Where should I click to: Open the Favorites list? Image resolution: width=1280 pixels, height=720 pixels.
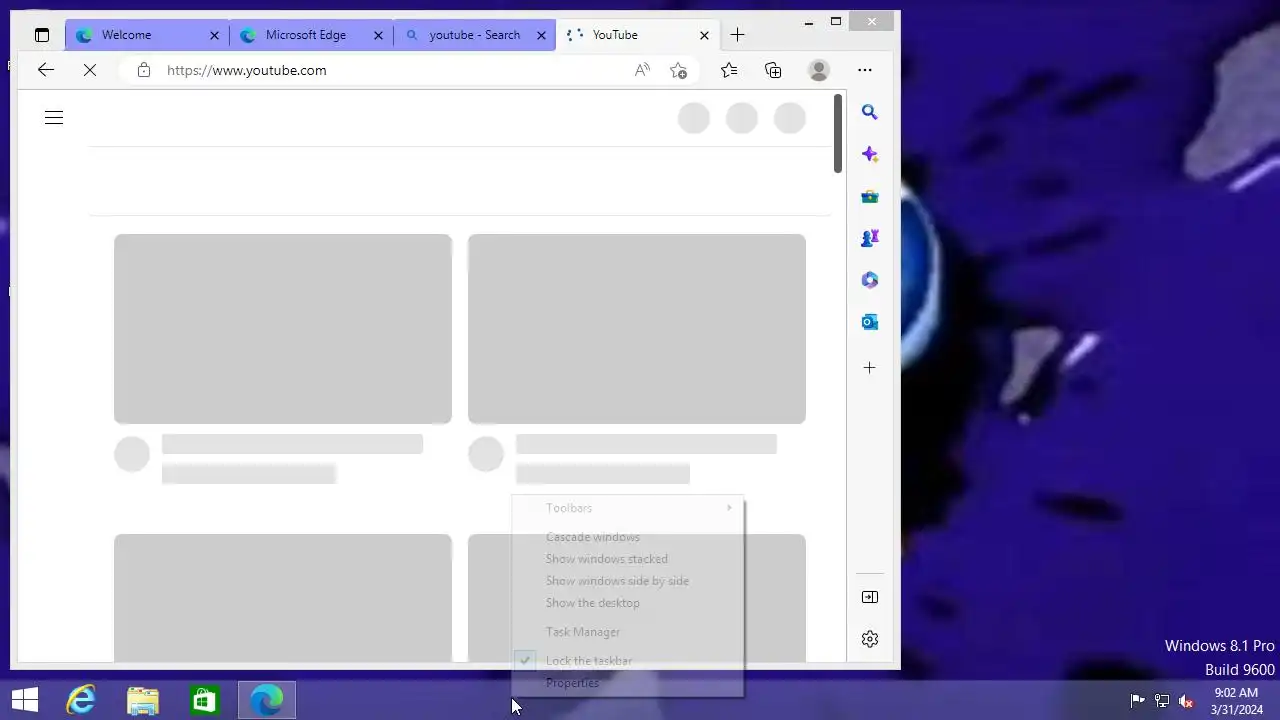729,70
